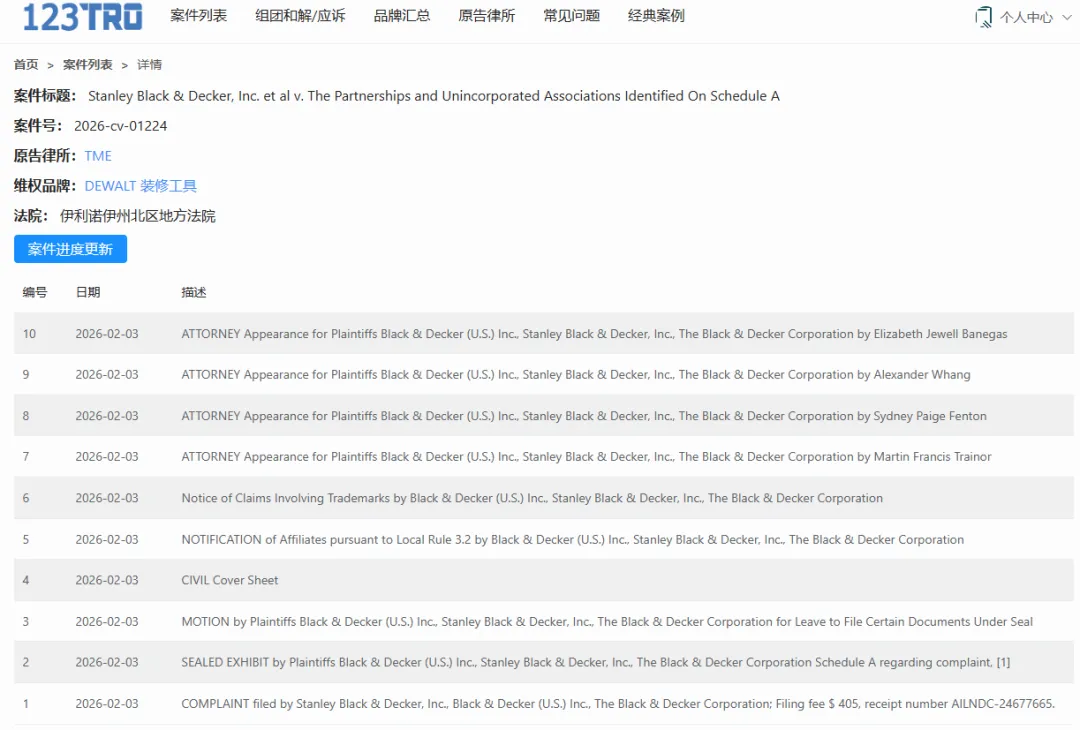Image resolution: width=1080 pixels, height=730 pixels.
Task: Click the 维权品牌 field label
Action: (45, 186)
